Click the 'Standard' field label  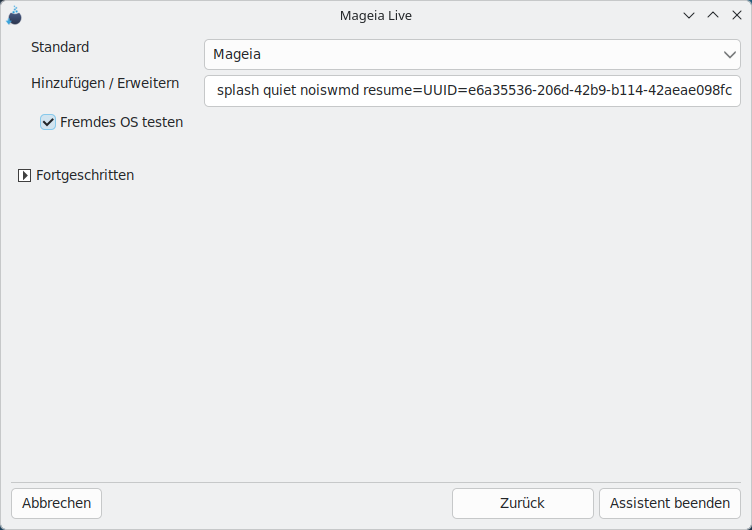[60, 47]
